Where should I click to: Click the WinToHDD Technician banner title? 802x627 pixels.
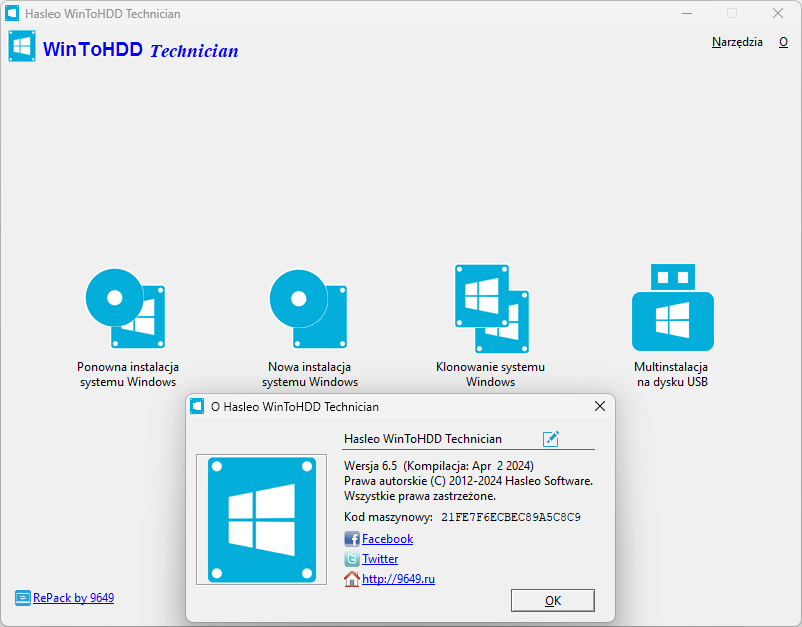(x=141, y=50)
